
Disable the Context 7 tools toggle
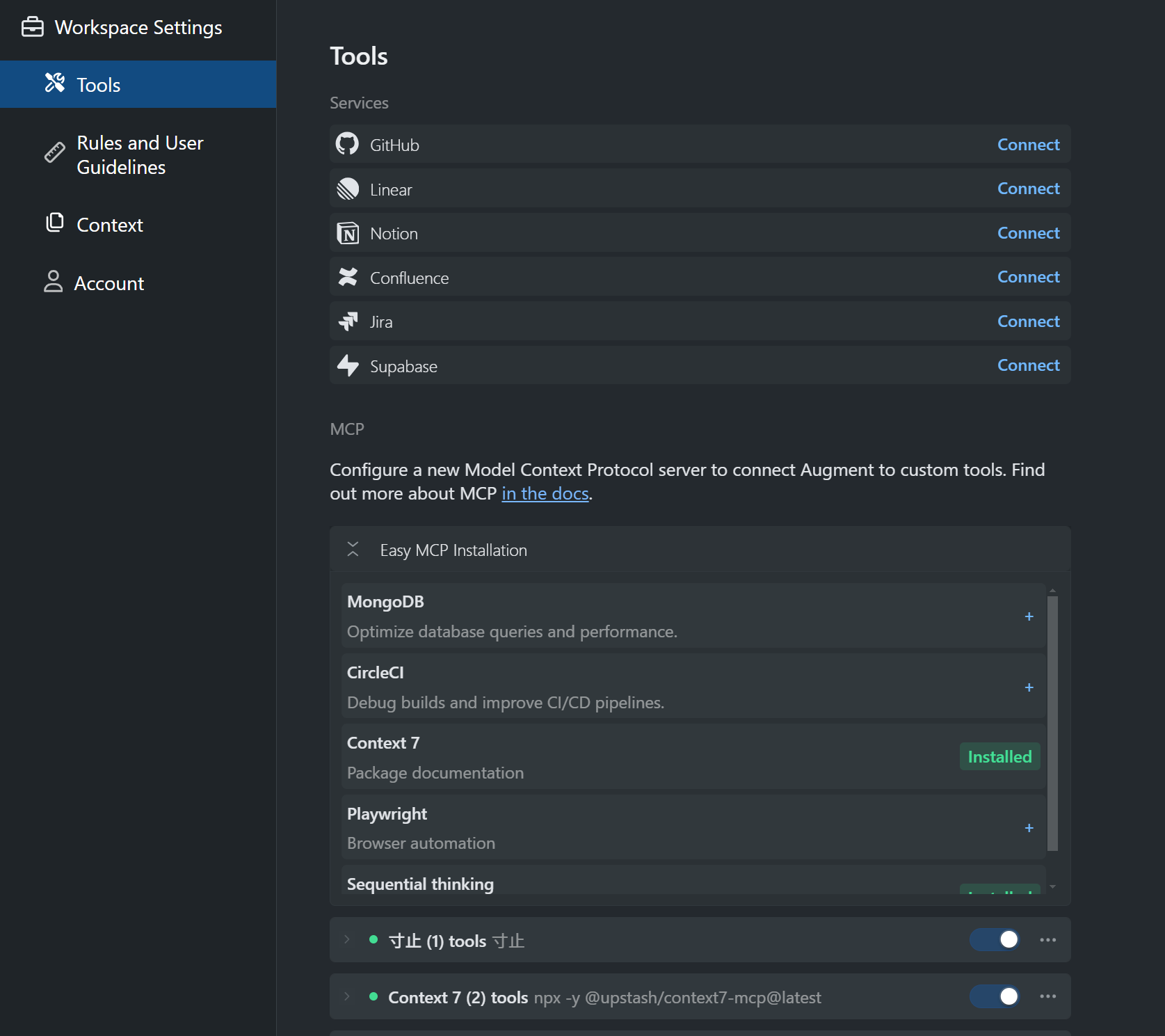pyautogui.click(x=995, y=996)
